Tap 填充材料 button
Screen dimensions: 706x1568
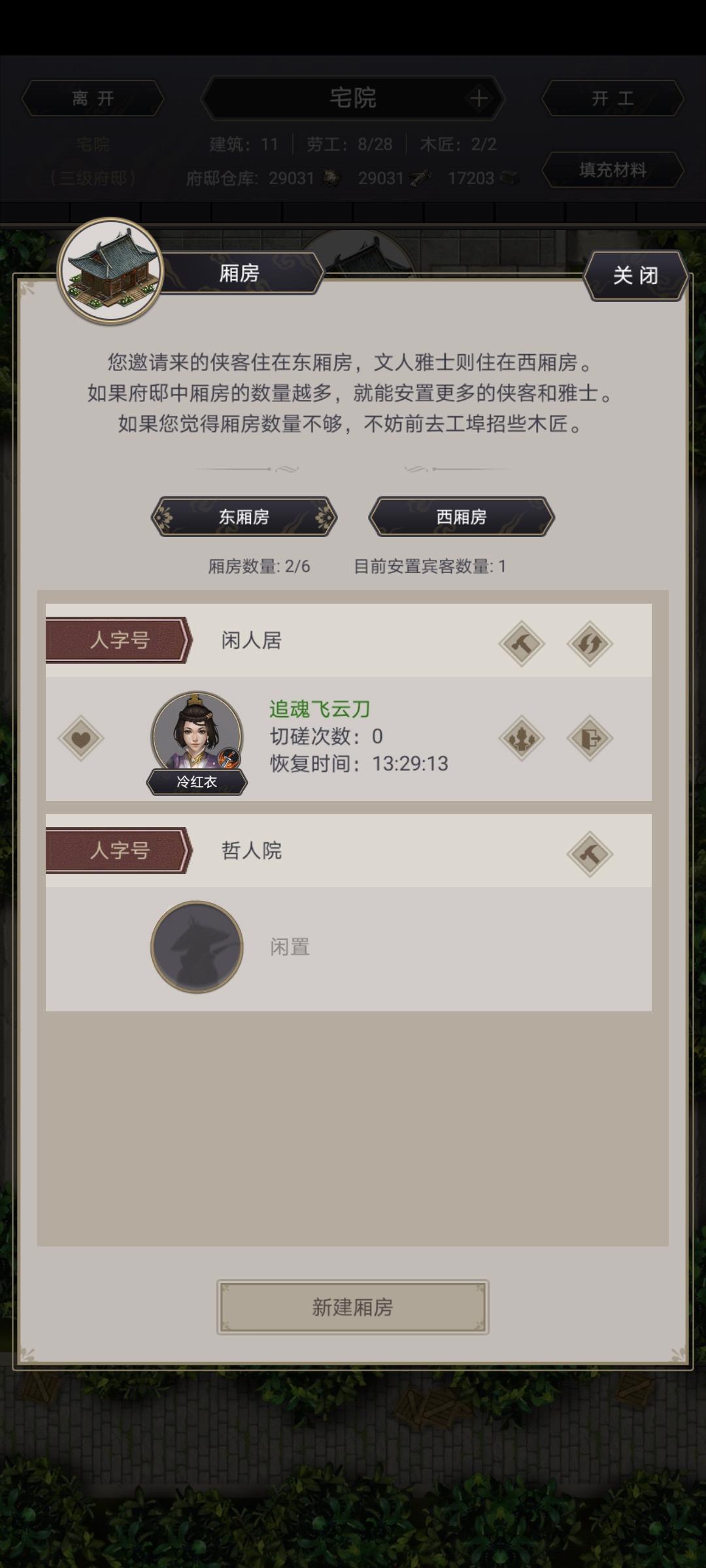[x=613, y=171]
